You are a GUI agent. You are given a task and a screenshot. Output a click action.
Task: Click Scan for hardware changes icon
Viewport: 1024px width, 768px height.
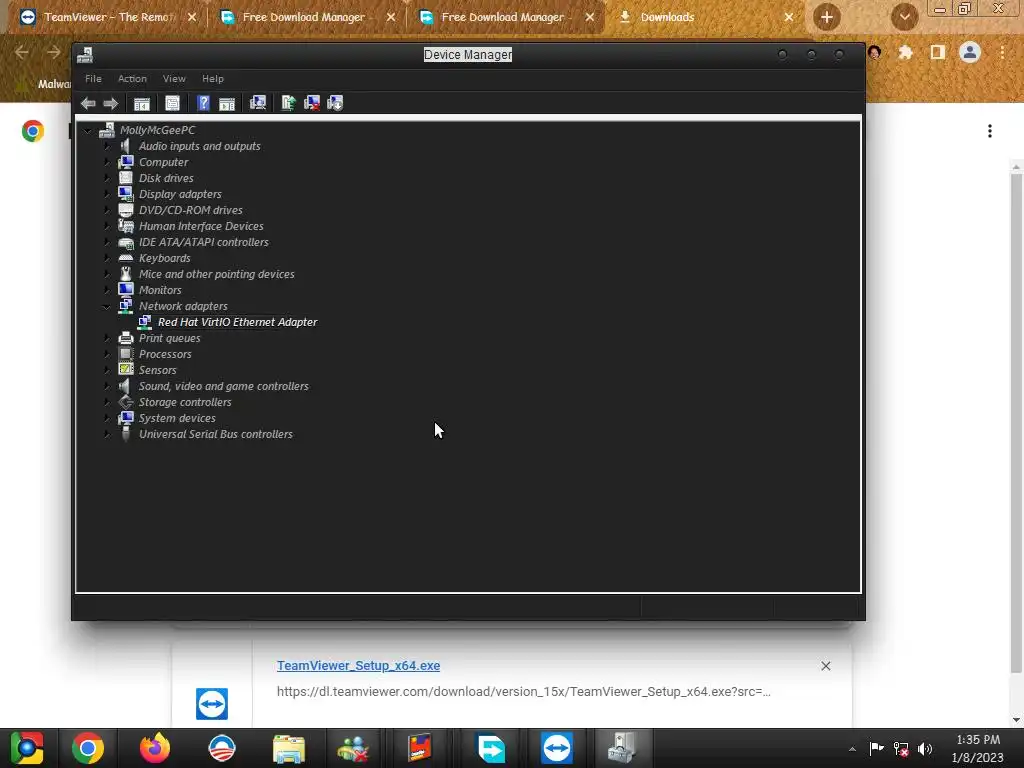click(258, 103)
